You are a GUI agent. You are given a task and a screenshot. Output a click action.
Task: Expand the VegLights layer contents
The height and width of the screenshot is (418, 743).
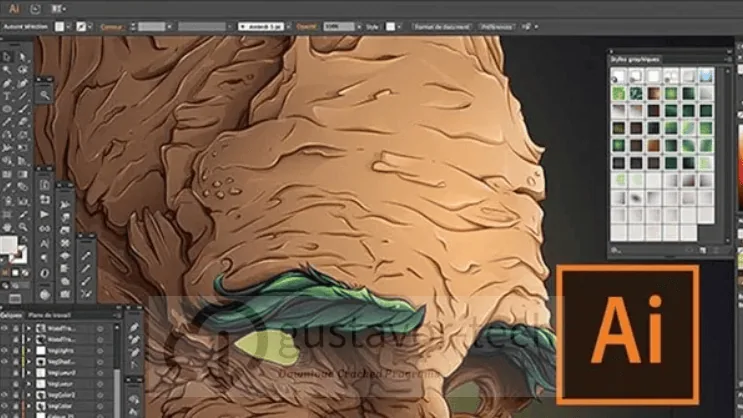(29, 351)
